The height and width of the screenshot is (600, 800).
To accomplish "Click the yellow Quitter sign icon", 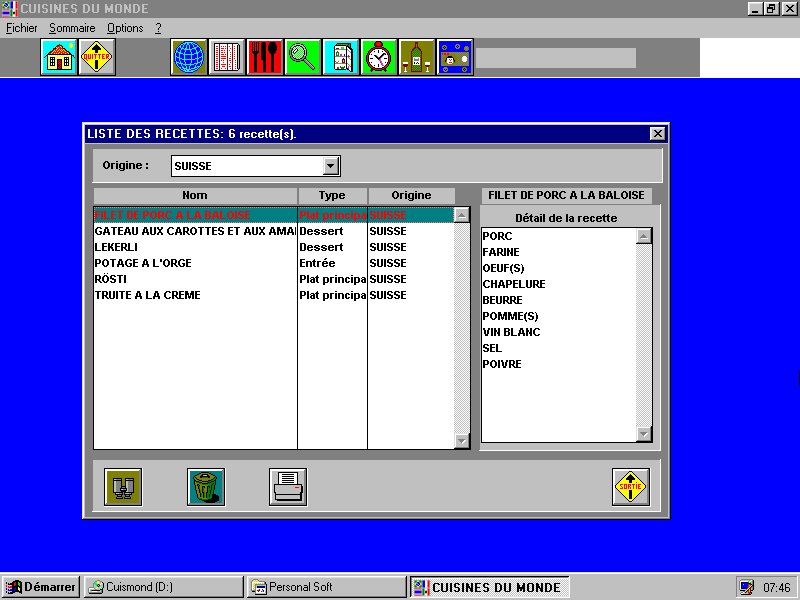I will [x=97, y=58].
